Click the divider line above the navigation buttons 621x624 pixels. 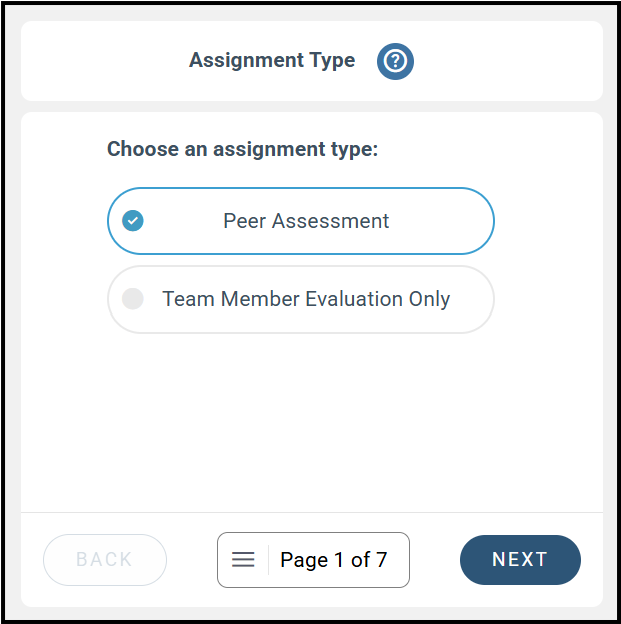click(x=312, y=513)
